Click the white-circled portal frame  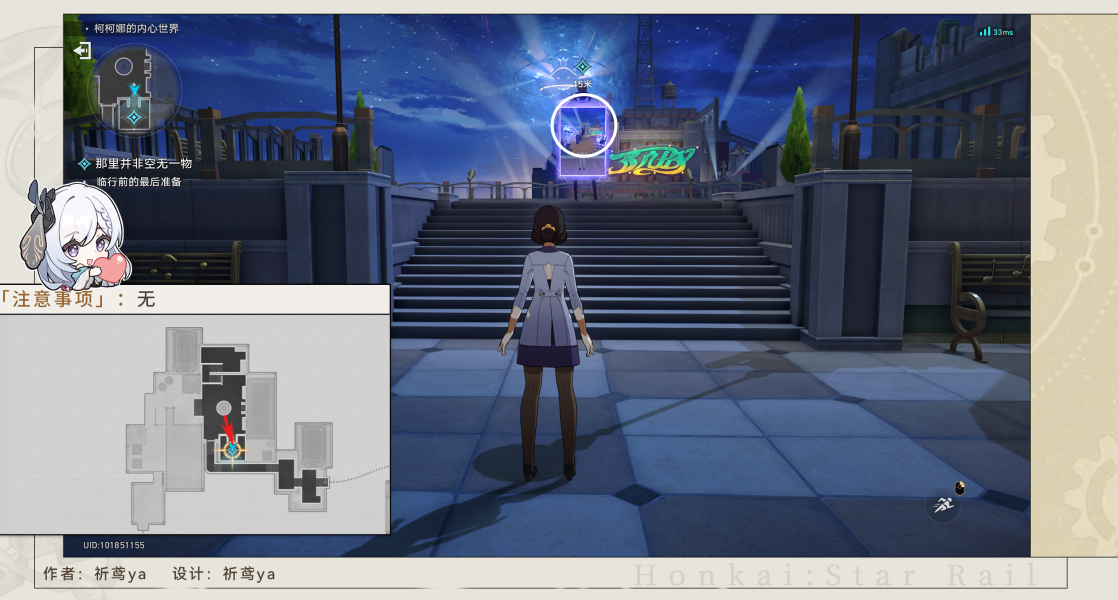click(x=584, y=125)
